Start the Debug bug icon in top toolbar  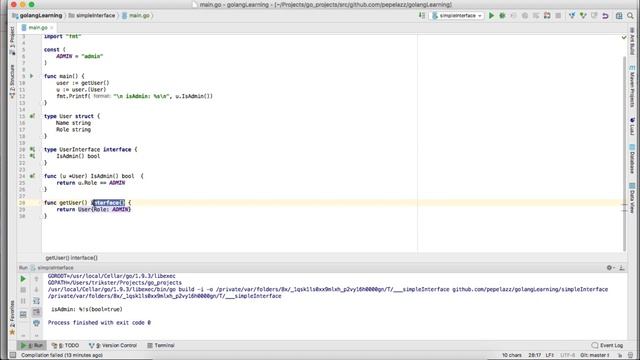pos(502,16)
